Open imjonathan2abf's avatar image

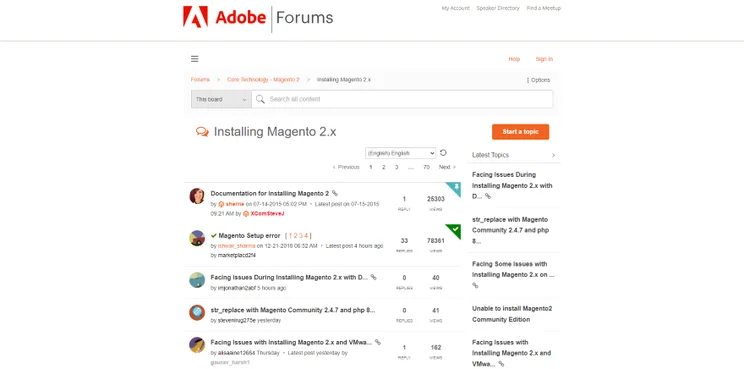(x=197, y=280)
